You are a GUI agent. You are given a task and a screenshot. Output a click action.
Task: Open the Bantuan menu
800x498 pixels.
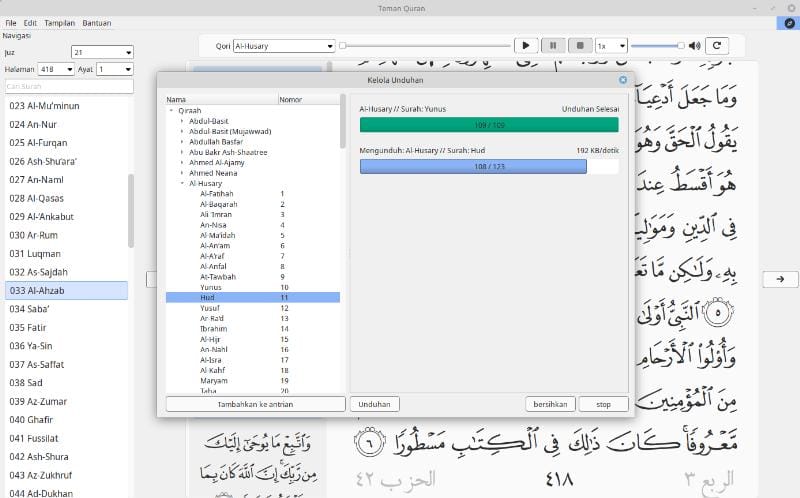(96, 23)
